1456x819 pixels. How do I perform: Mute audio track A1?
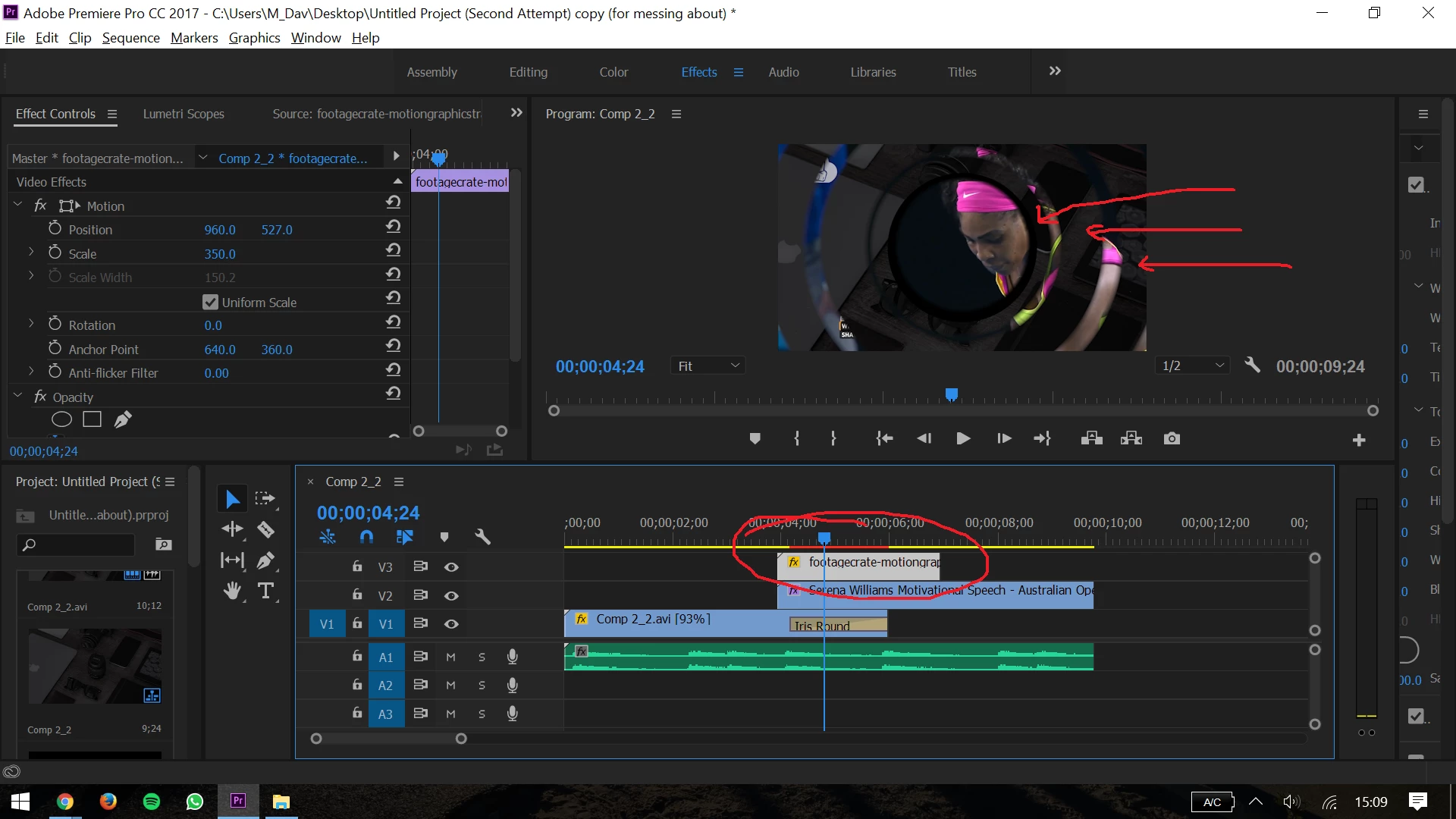pos(450,657)
